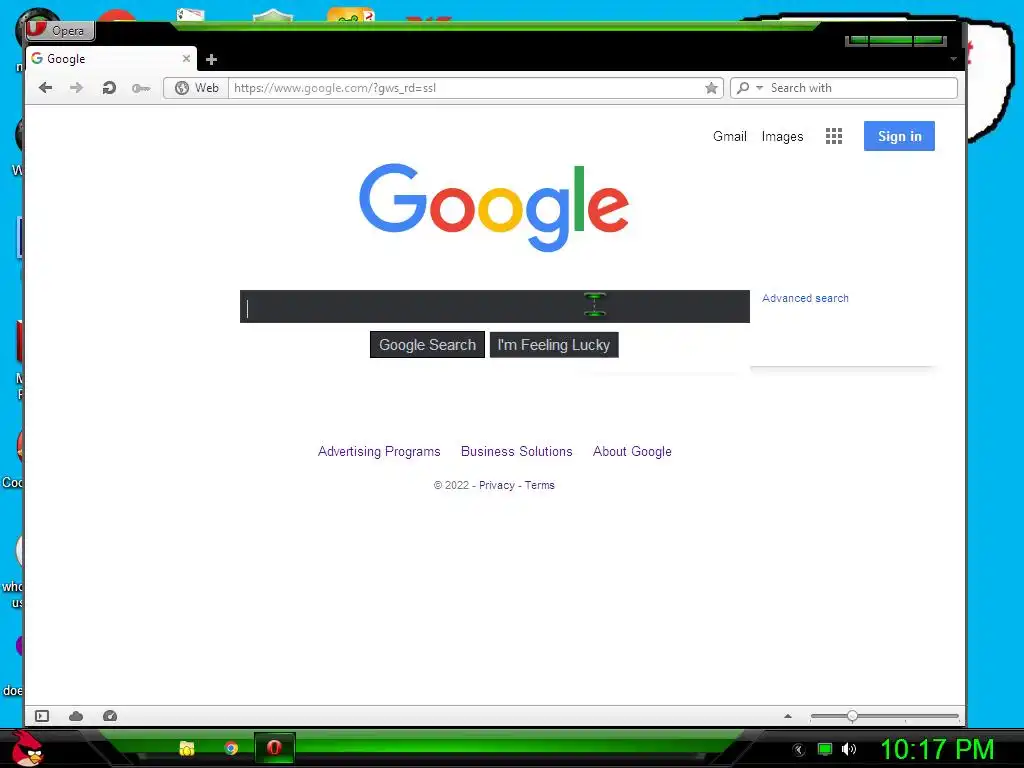Viewport: 1024px width, 768px height.
Task: Bookmark page with star icon
Action: (x=711, y=88)
